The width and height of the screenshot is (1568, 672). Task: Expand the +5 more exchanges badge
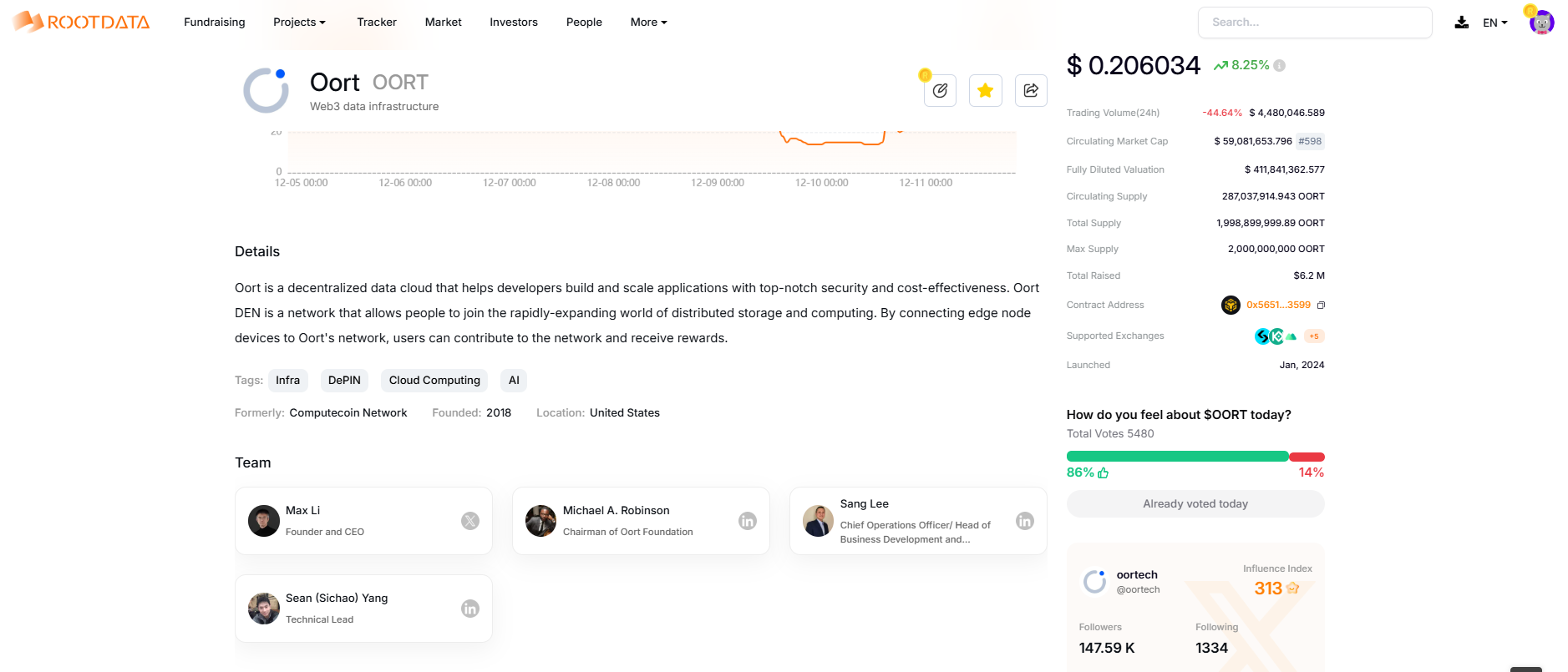[1314, 336]
